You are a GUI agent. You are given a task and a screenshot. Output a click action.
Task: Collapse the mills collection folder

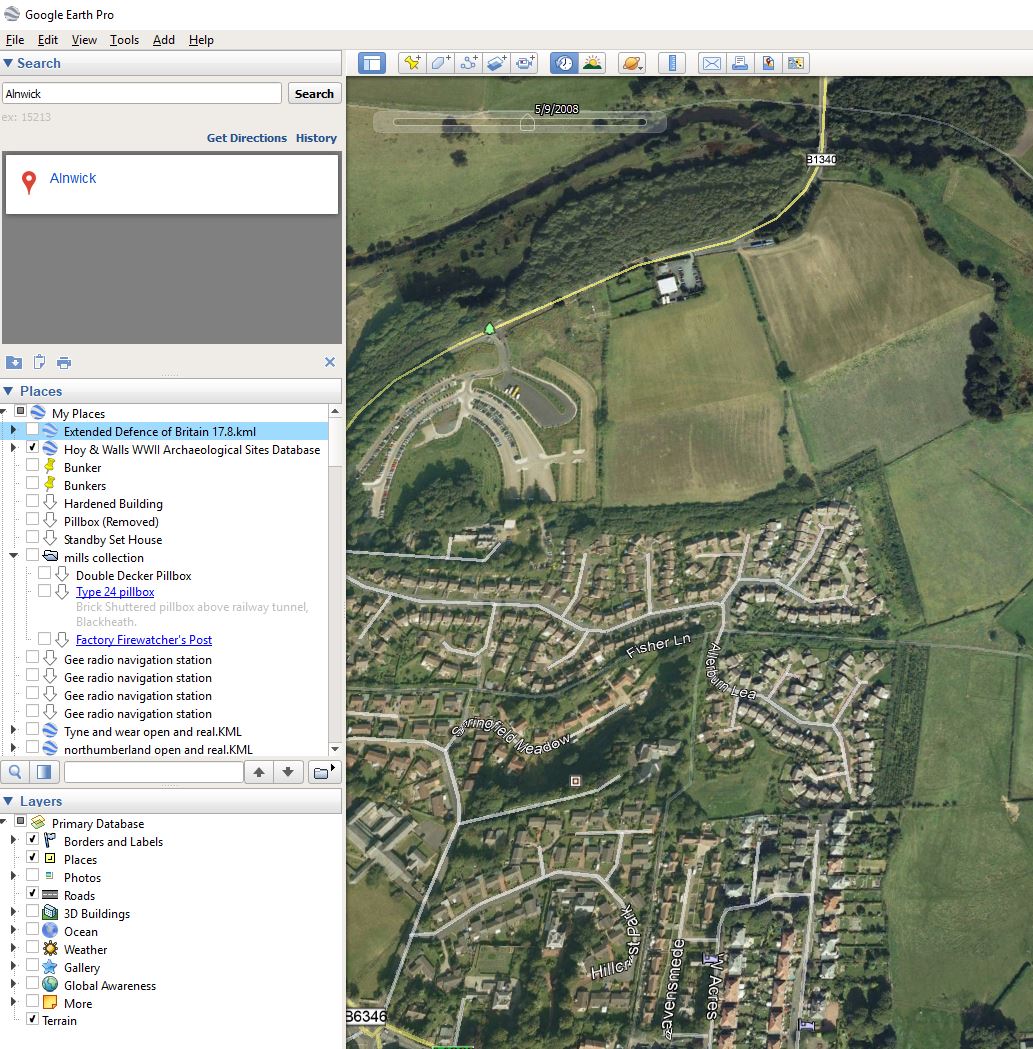point(14,557)
